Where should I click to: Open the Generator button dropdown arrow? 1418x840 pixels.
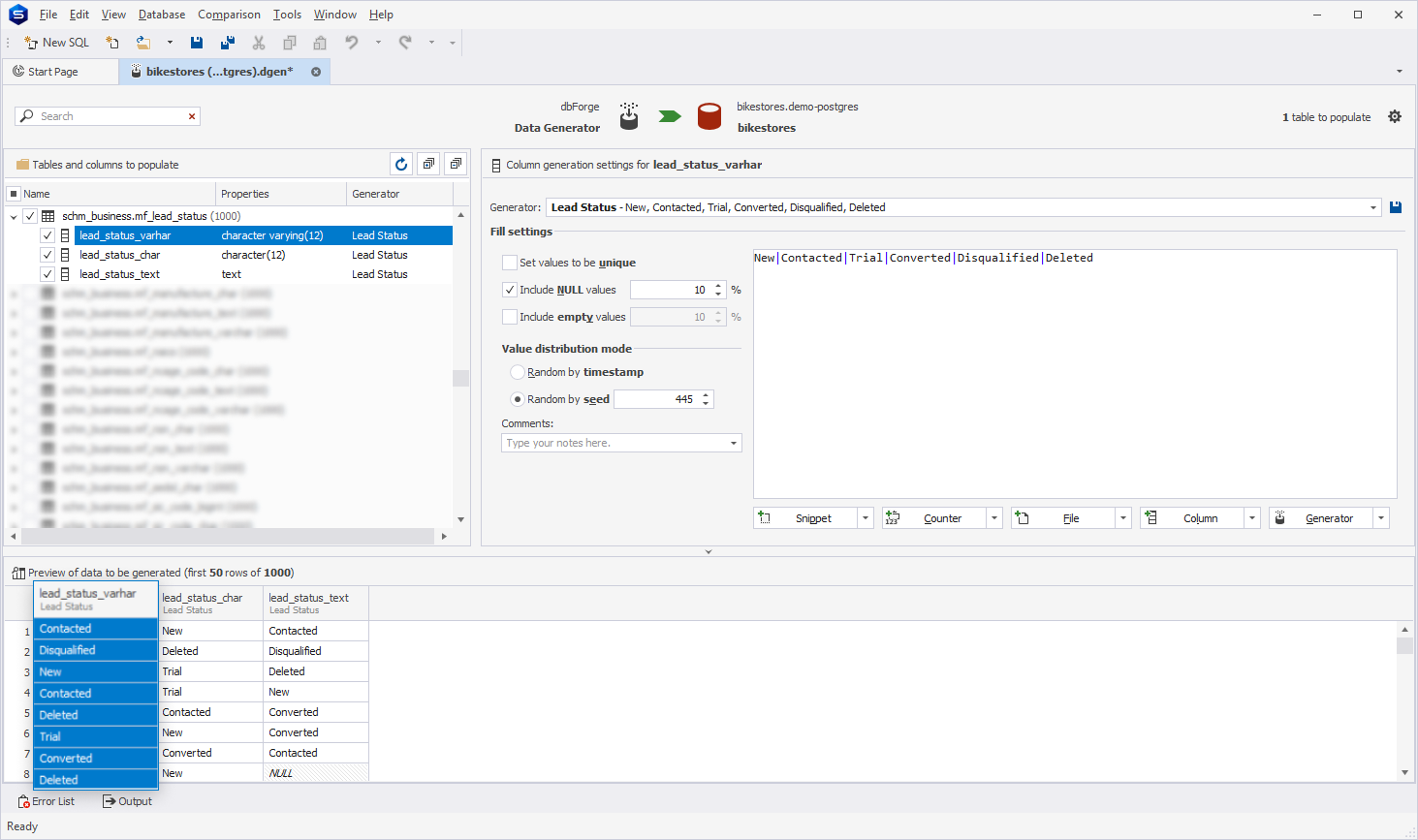pos(1381,518)
